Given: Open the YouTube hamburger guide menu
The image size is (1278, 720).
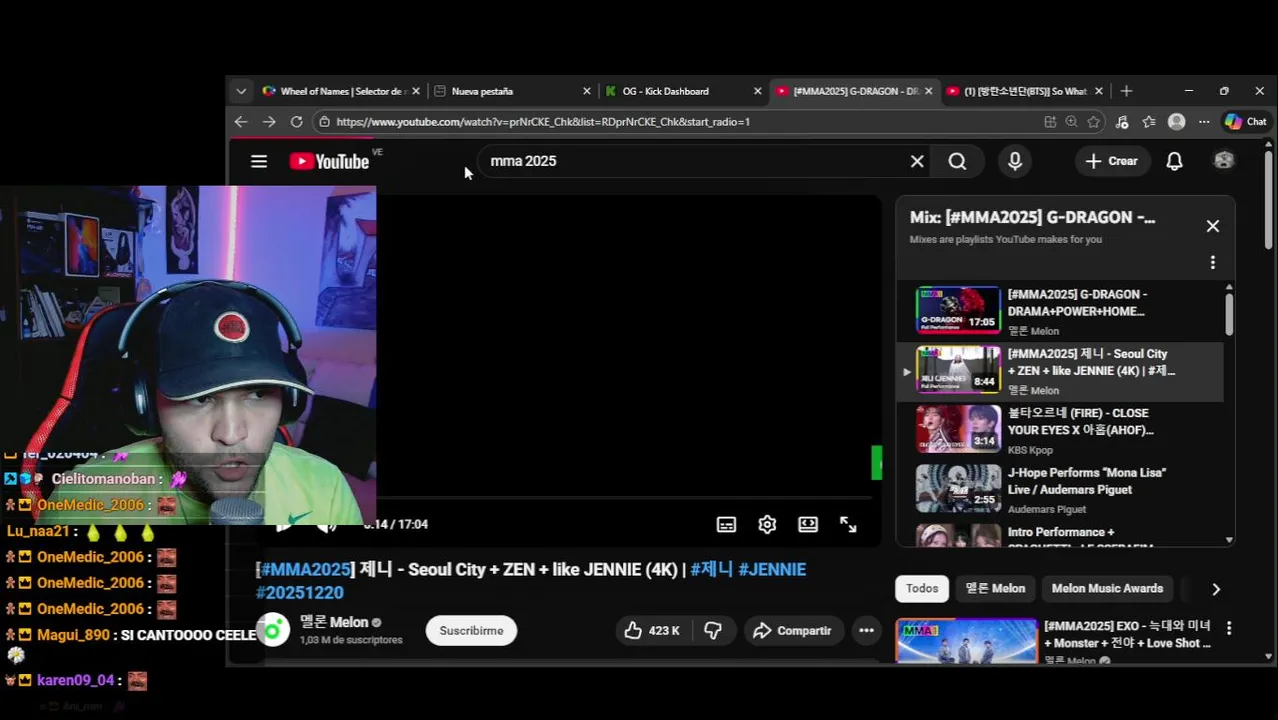Looking at the screenshot, I should click(x=259, y=161).
